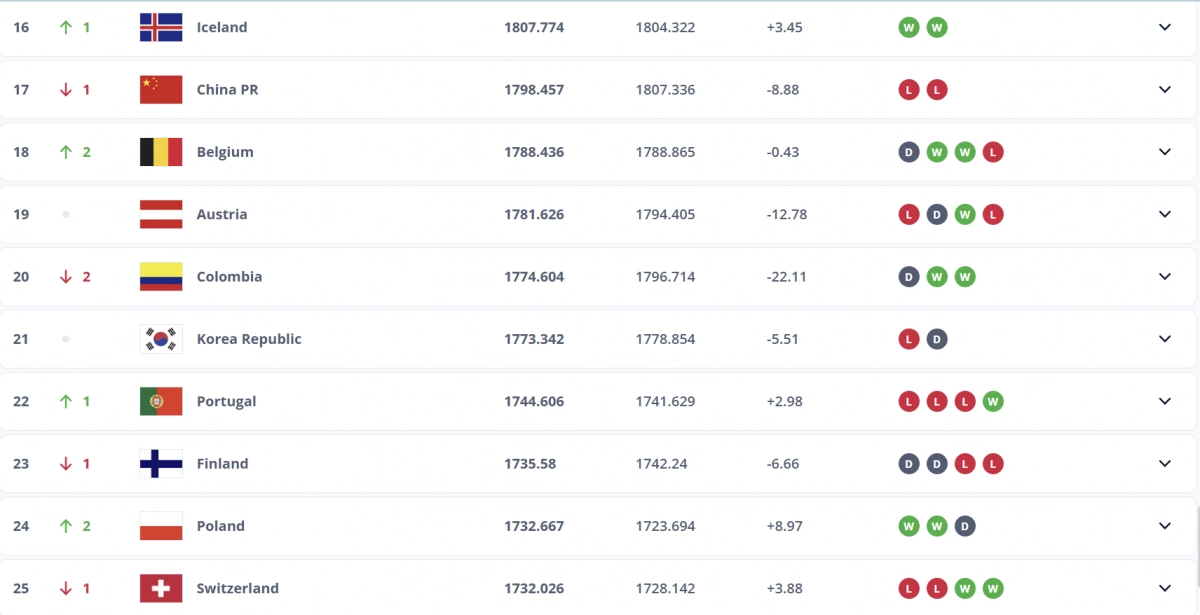The image size is (1200, 615).
Task: Click Poland's draw result badge
Action: [965, 526]
